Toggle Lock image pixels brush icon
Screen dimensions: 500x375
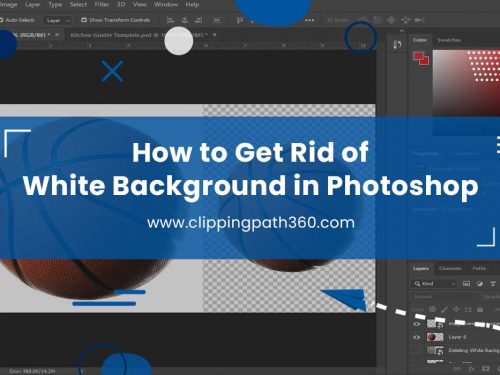pos(444,310)
